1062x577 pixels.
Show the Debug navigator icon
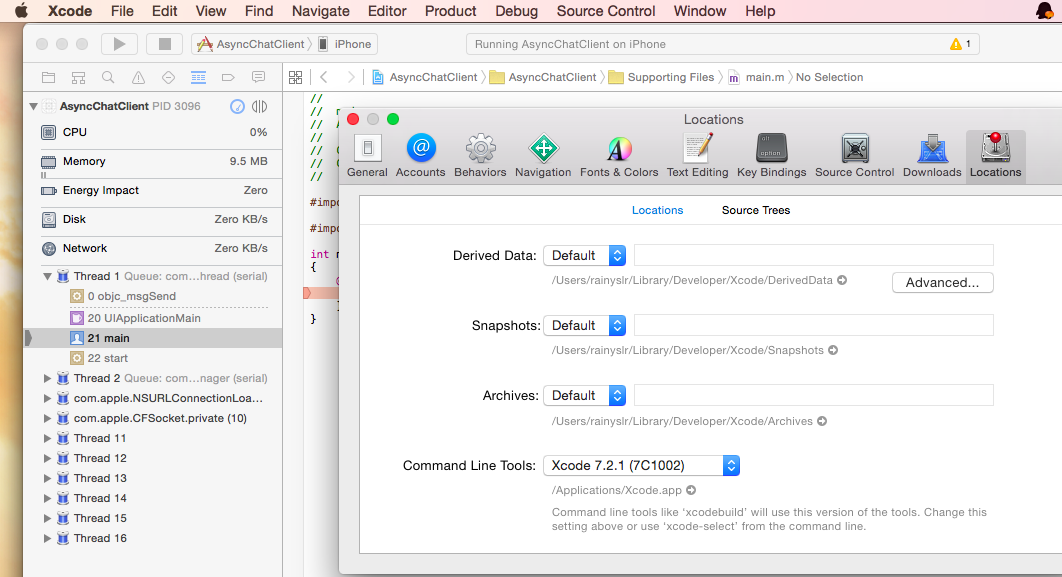tap(198, 77)
